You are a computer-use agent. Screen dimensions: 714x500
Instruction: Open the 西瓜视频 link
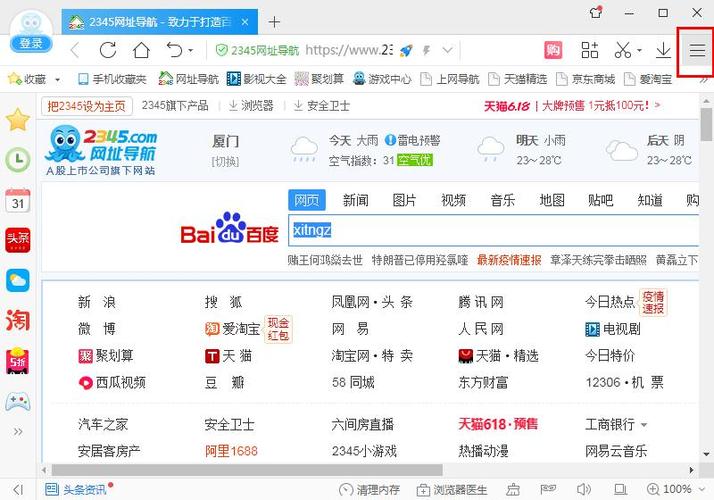click(x=112, y=382)
